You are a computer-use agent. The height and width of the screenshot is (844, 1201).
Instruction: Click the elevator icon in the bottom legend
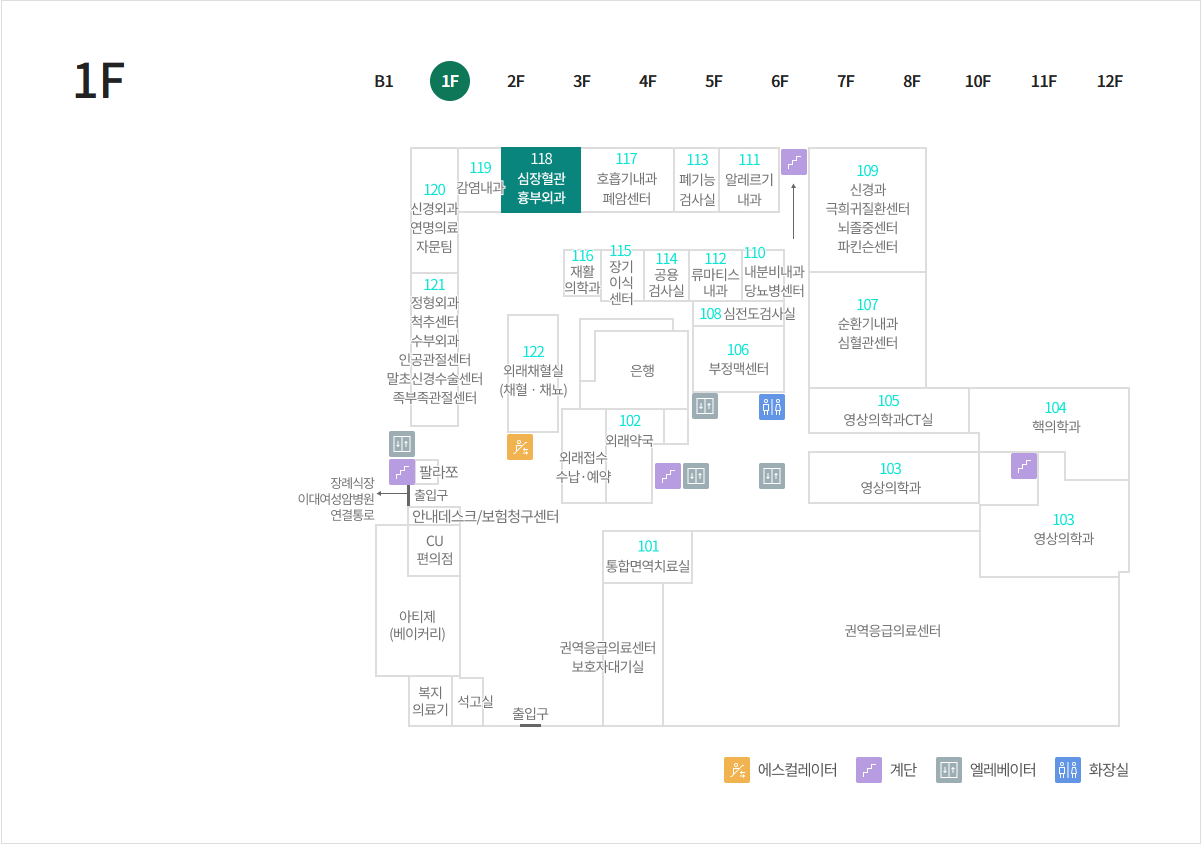pyautogui.click(x=948, y=770)
